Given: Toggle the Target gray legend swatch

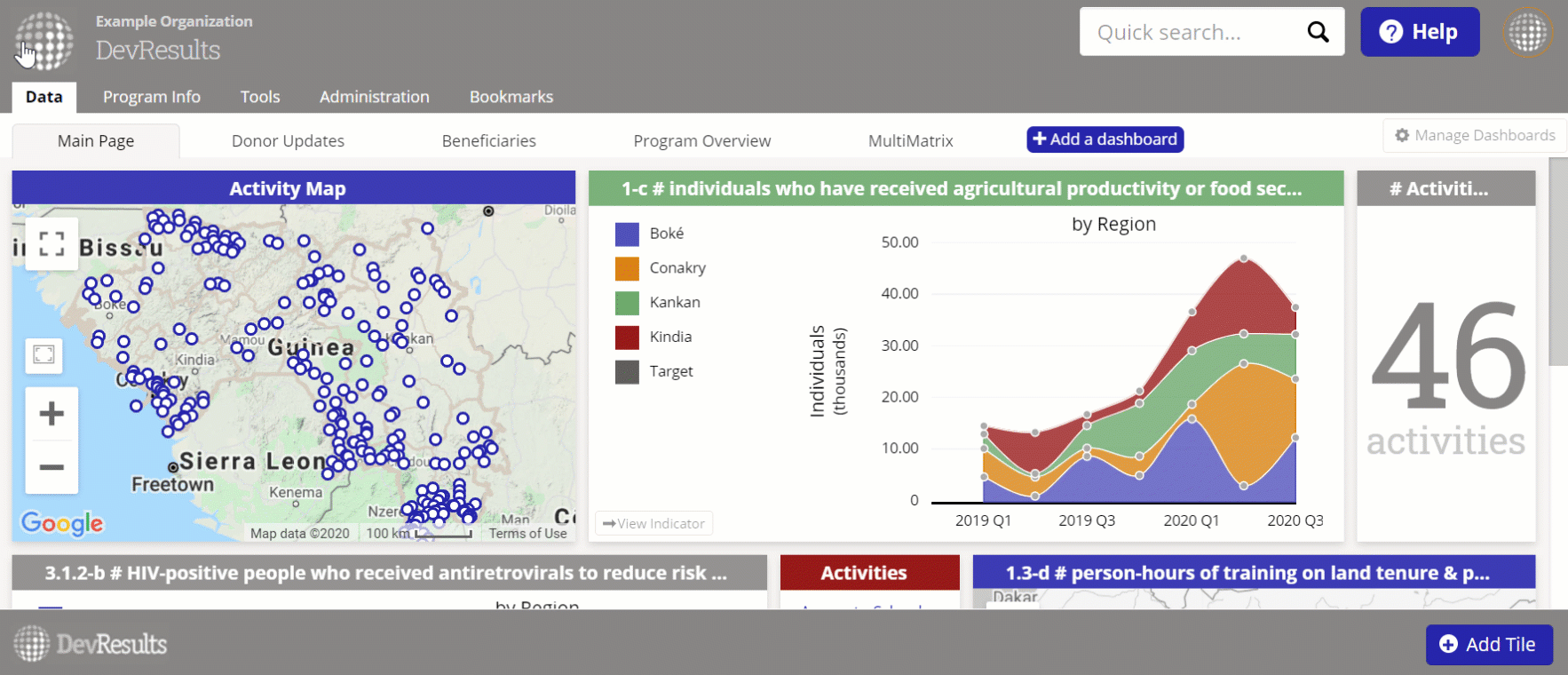Looking at the screenshot, I should click(x=627, y=372).
